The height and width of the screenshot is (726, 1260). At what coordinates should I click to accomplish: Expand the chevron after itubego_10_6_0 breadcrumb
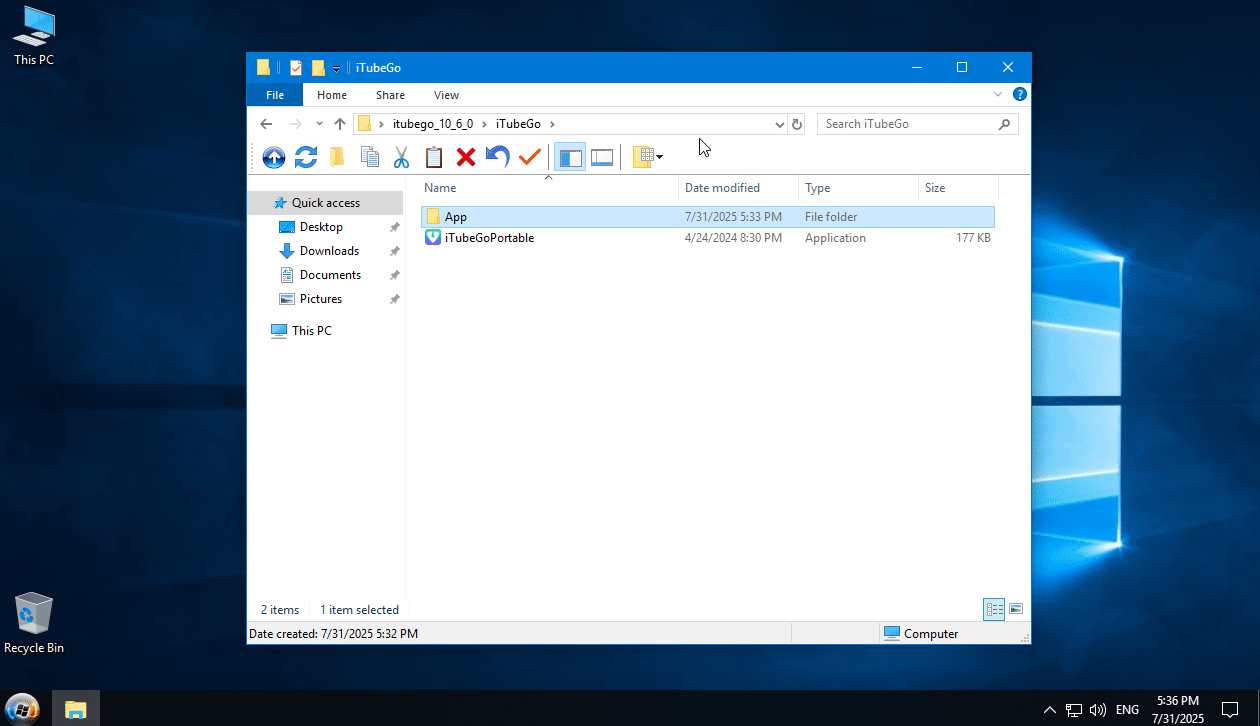tap(485, 124)
